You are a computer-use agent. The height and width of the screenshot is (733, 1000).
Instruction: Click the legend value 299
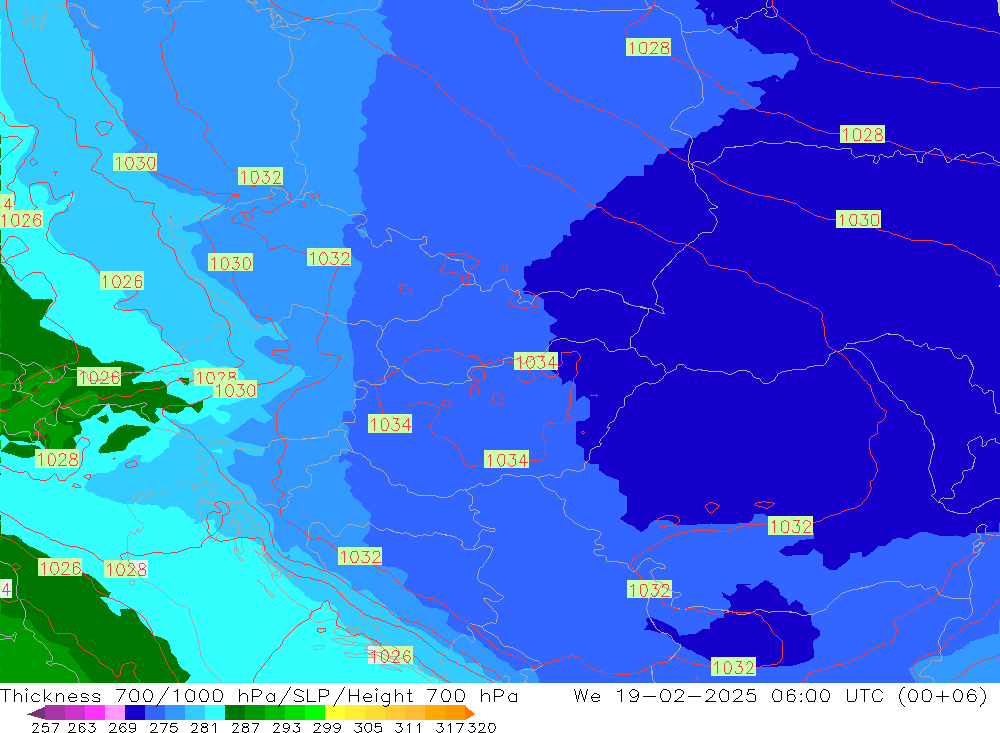[x=327, y=727]
